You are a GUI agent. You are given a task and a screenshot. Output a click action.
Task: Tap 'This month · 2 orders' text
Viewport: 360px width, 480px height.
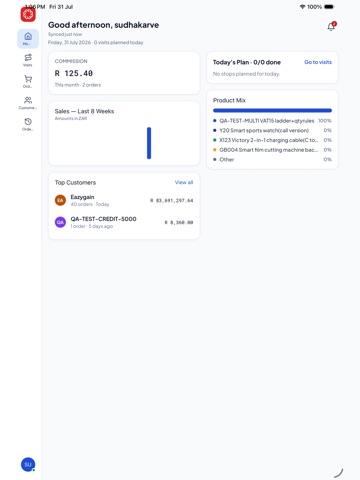click(78, 85)
